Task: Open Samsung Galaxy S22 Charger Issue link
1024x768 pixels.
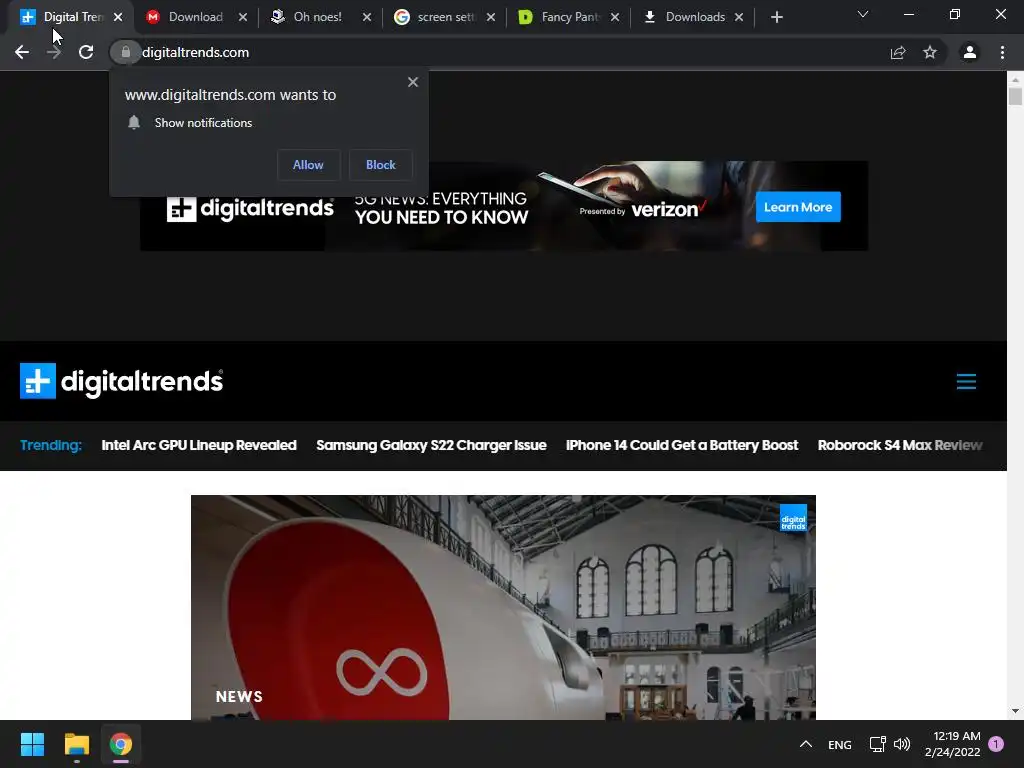Action: pyautogui.click(x=431, y=445)
